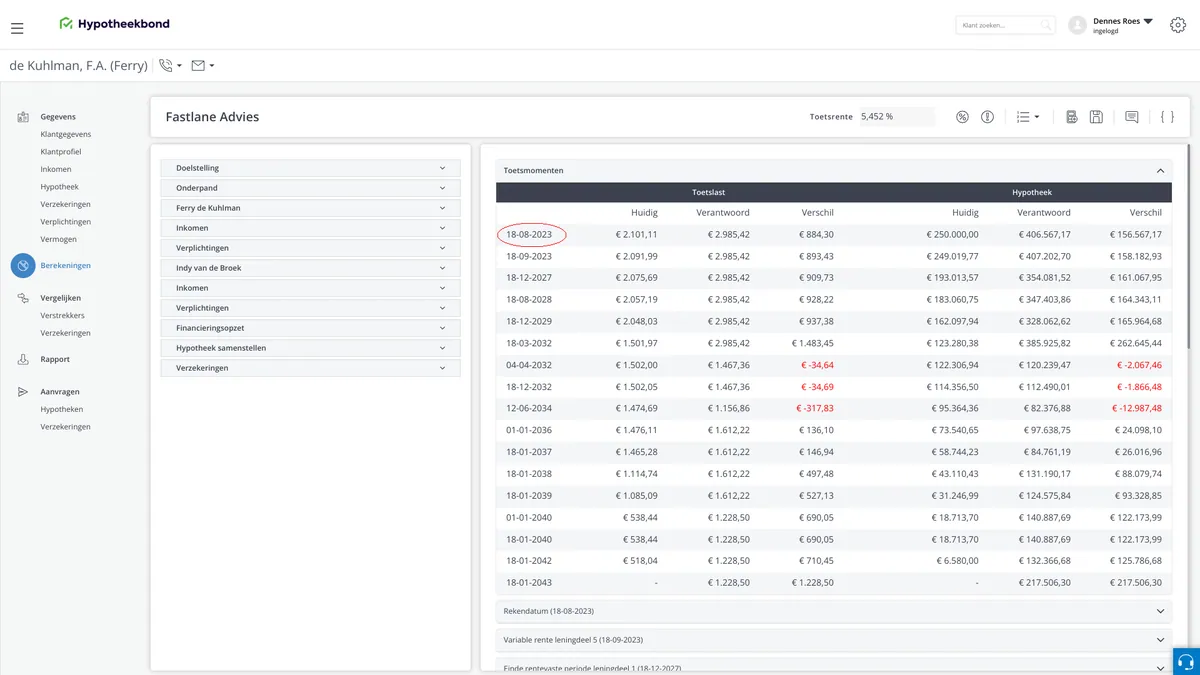
Task: Open the phone contact dropdown
Action: [170, 66]
